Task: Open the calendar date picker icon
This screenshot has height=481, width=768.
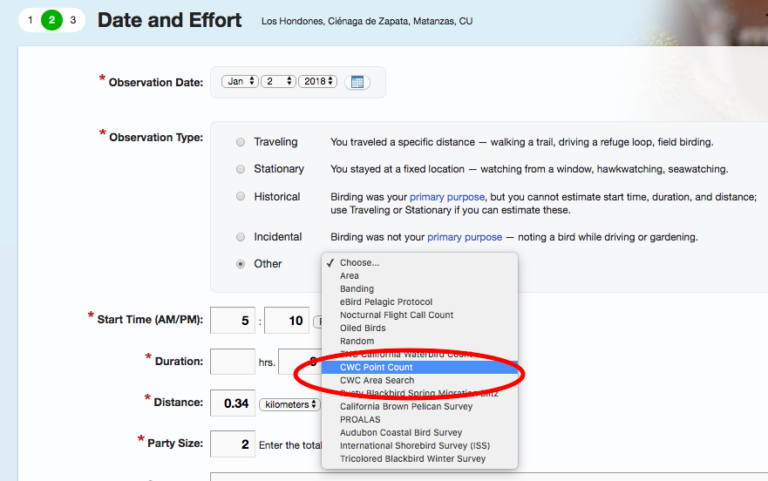Action: [x=357, y=82]
